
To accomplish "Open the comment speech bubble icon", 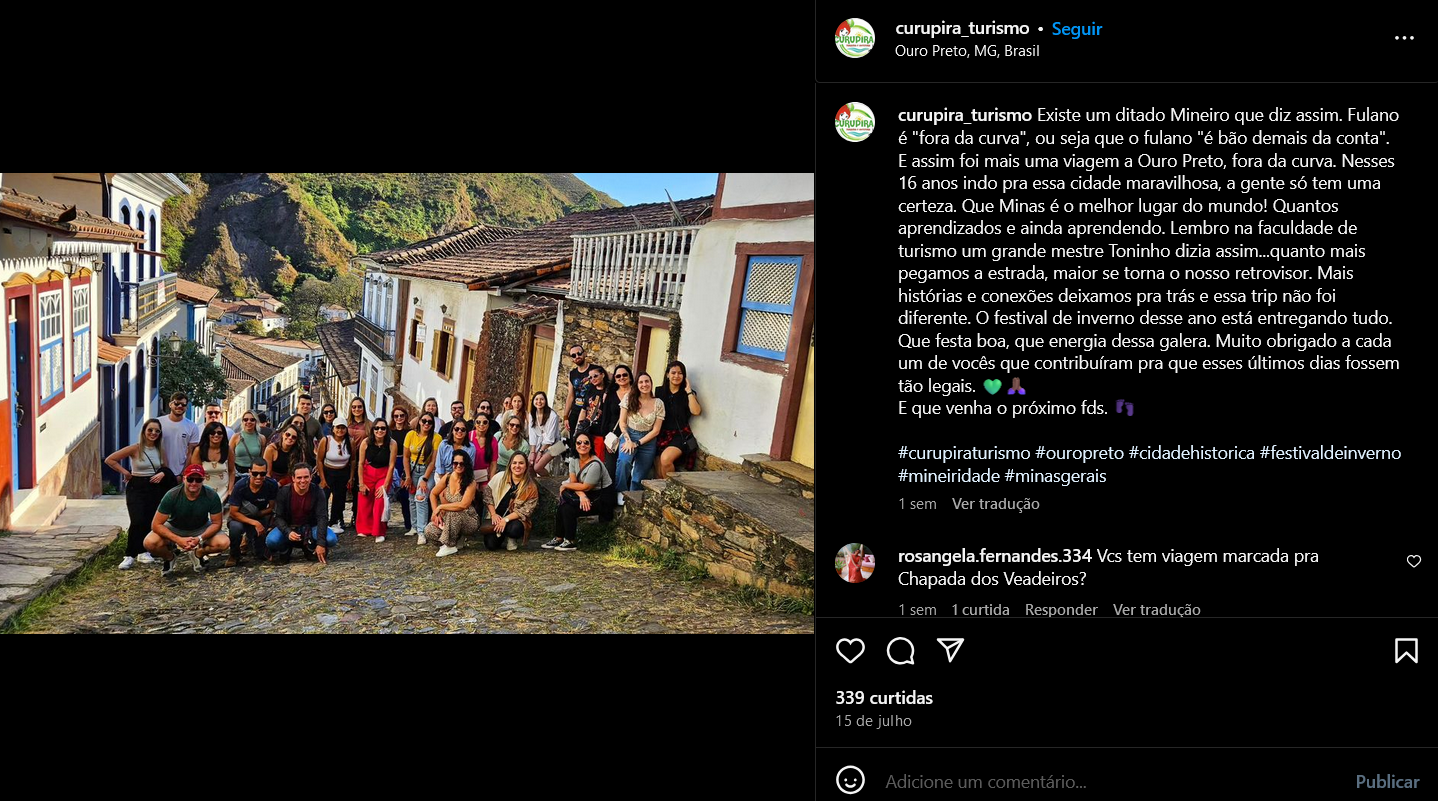I will pos(900,651).
